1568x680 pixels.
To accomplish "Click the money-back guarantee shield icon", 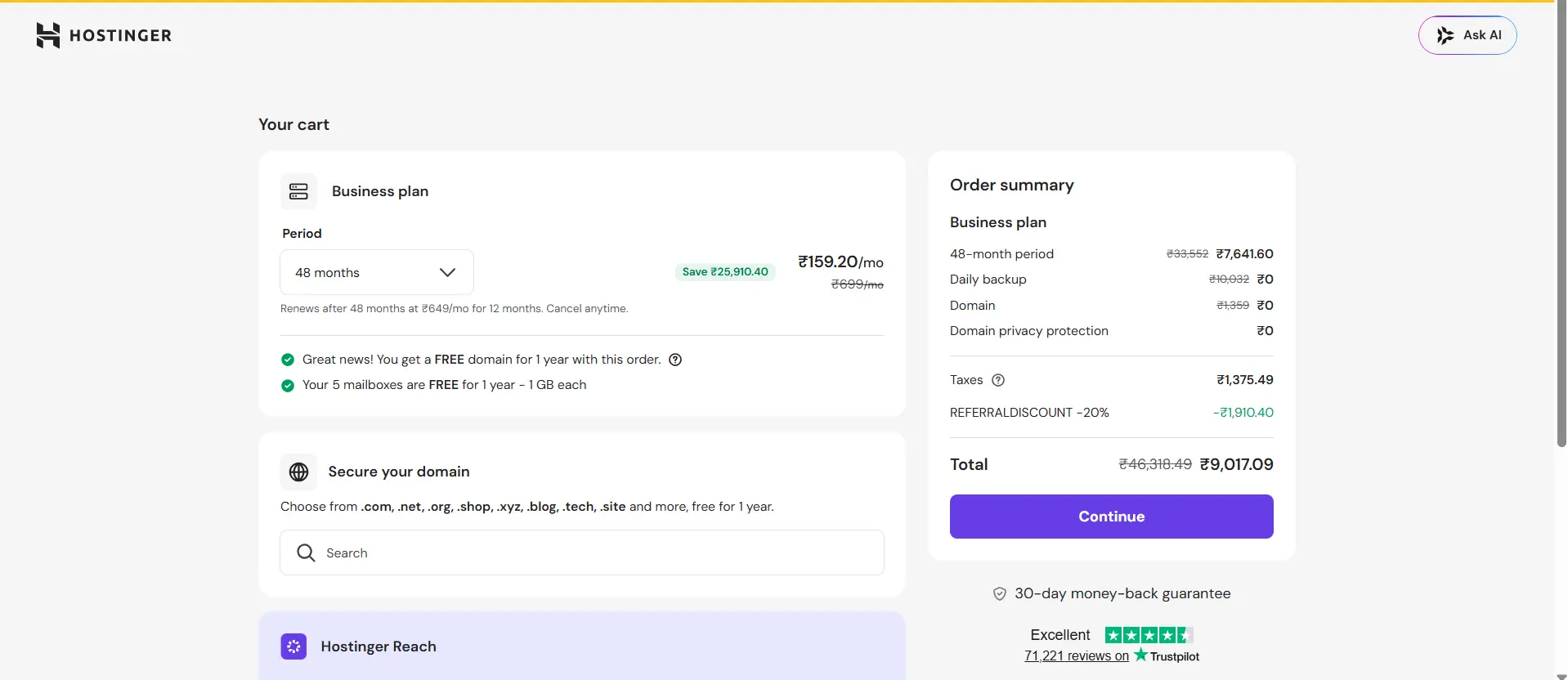I will (1000, 594).
